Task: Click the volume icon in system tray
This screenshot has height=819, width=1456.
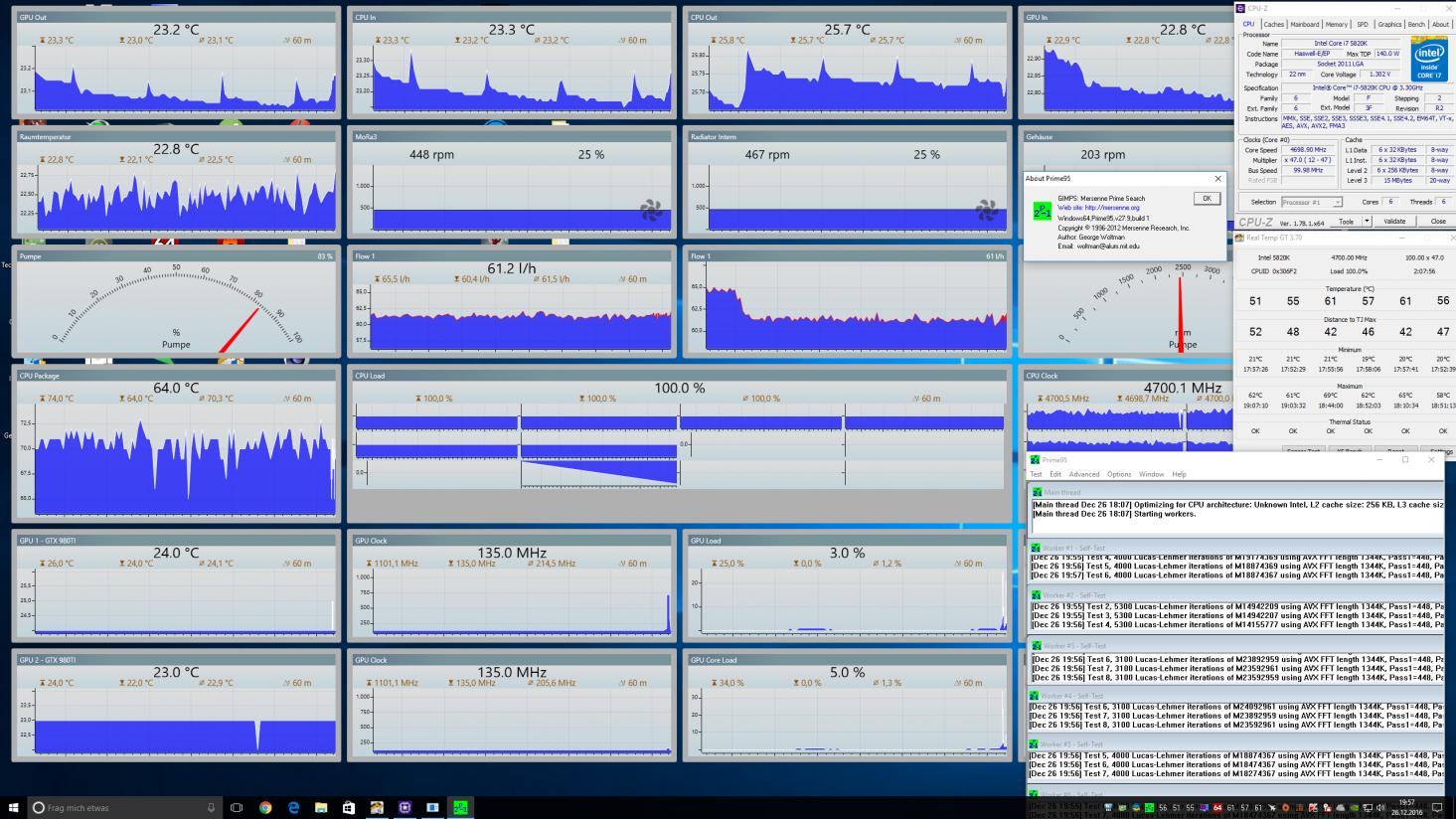Action: (1380, 807)
